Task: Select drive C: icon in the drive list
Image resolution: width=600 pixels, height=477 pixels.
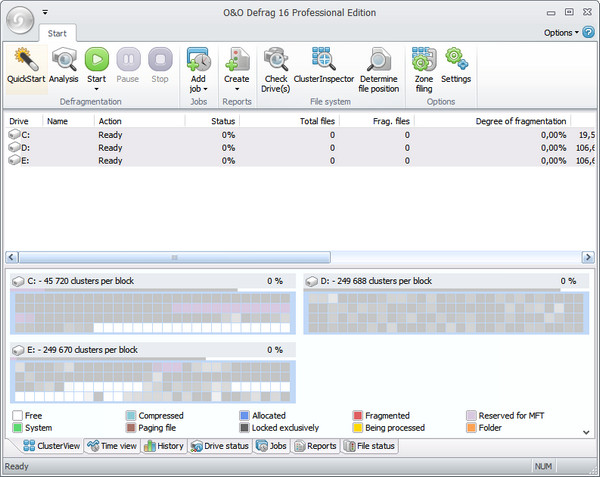Action: pos(14,134)
